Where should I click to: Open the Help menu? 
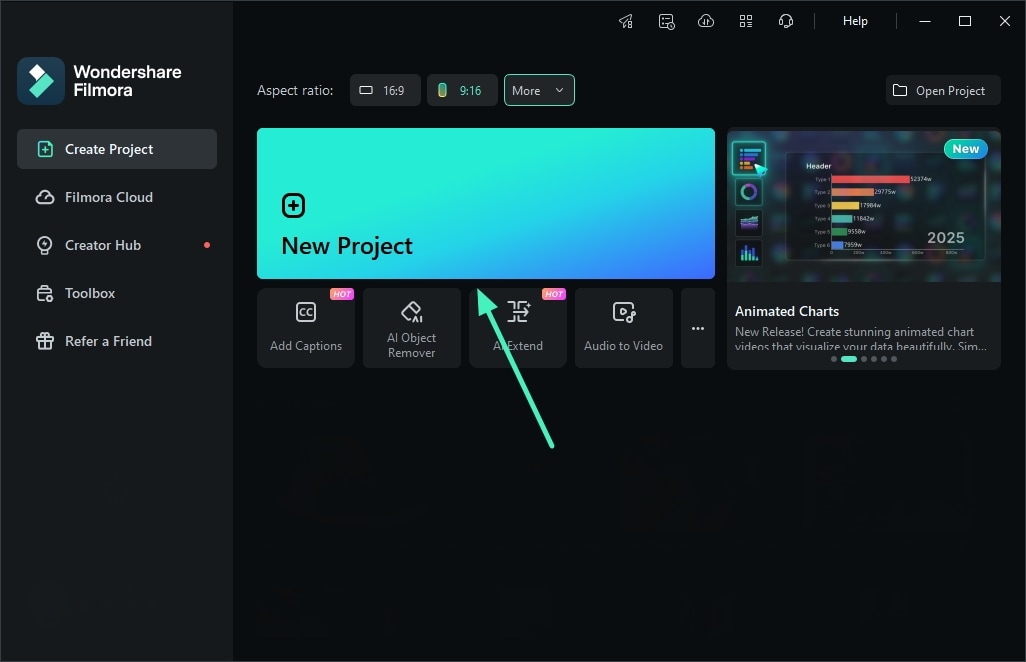[855, 20]
